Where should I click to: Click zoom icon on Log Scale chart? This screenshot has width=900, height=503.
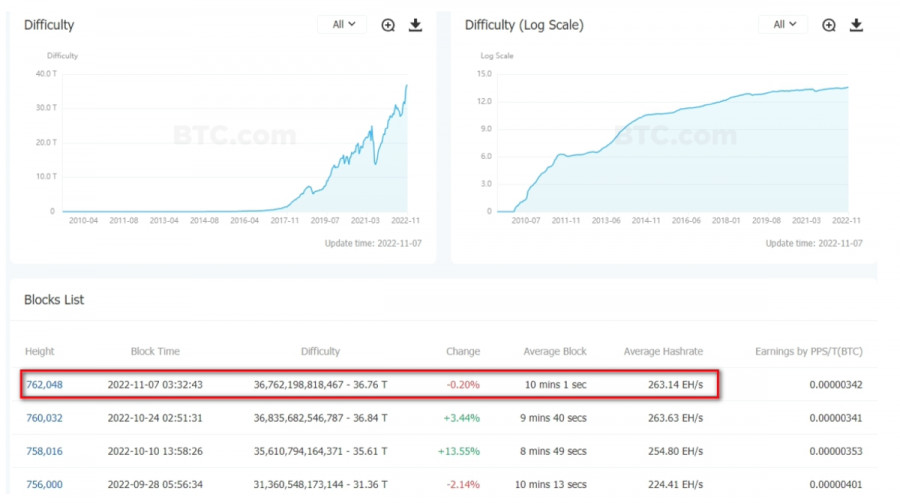pos(829,25)
